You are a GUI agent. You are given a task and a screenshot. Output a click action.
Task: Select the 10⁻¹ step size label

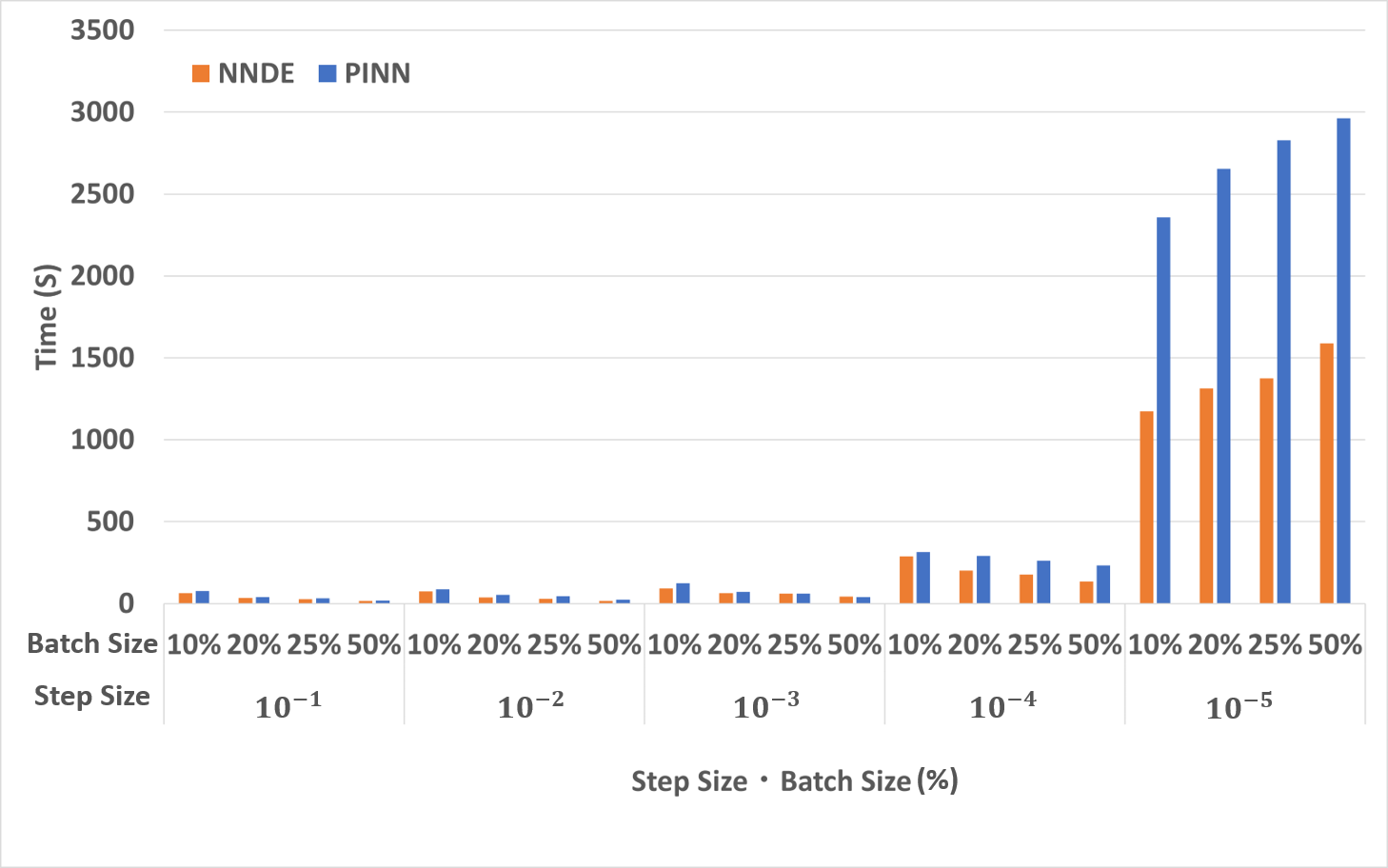(x=288, y=706)
